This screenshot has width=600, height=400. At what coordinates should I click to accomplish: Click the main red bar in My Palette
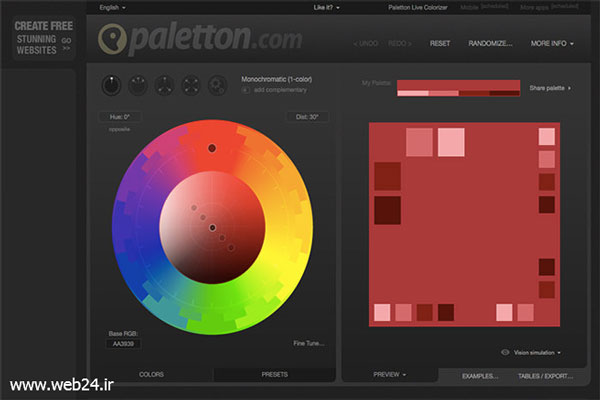[x=458, y=85]
